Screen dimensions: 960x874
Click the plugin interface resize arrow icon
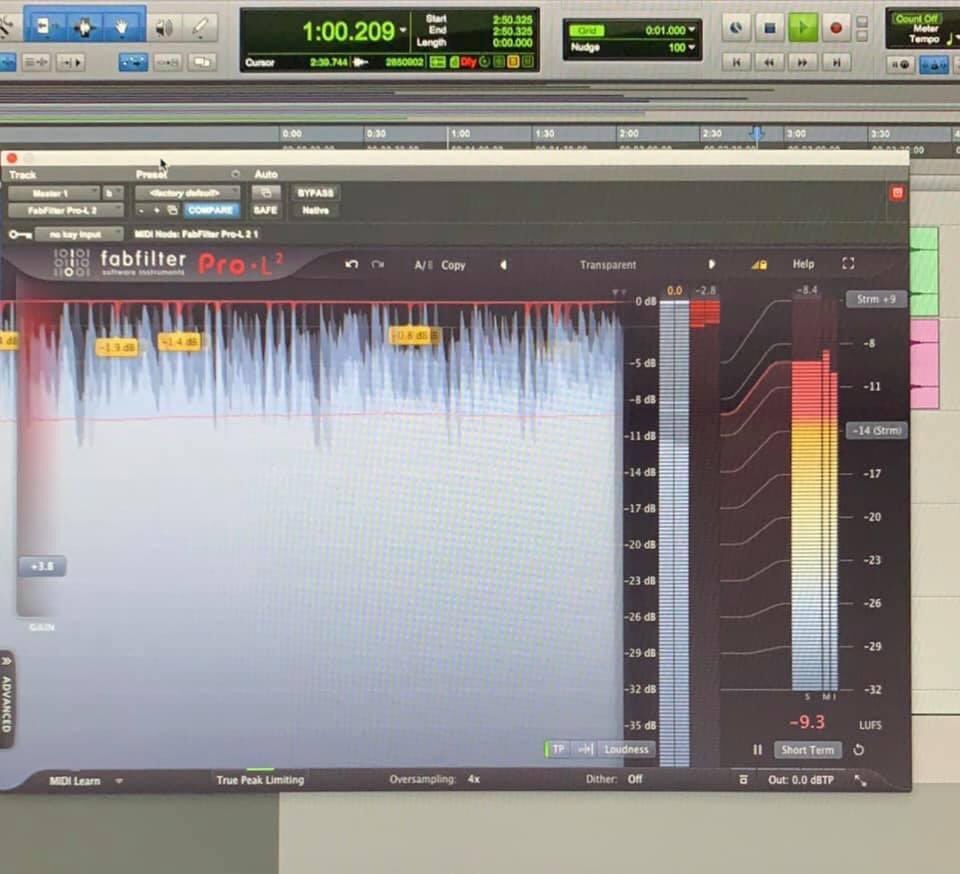coord(860,780)
